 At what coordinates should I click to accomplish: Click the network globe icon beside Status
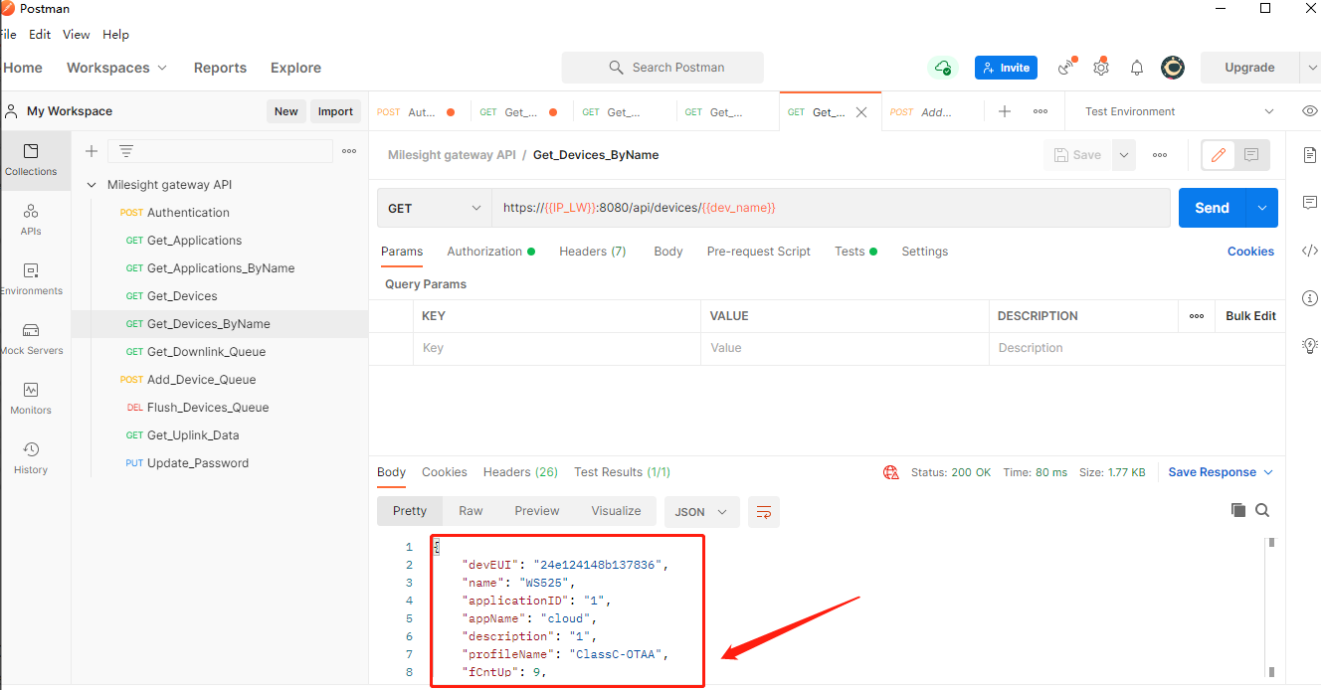coord(891,472)
